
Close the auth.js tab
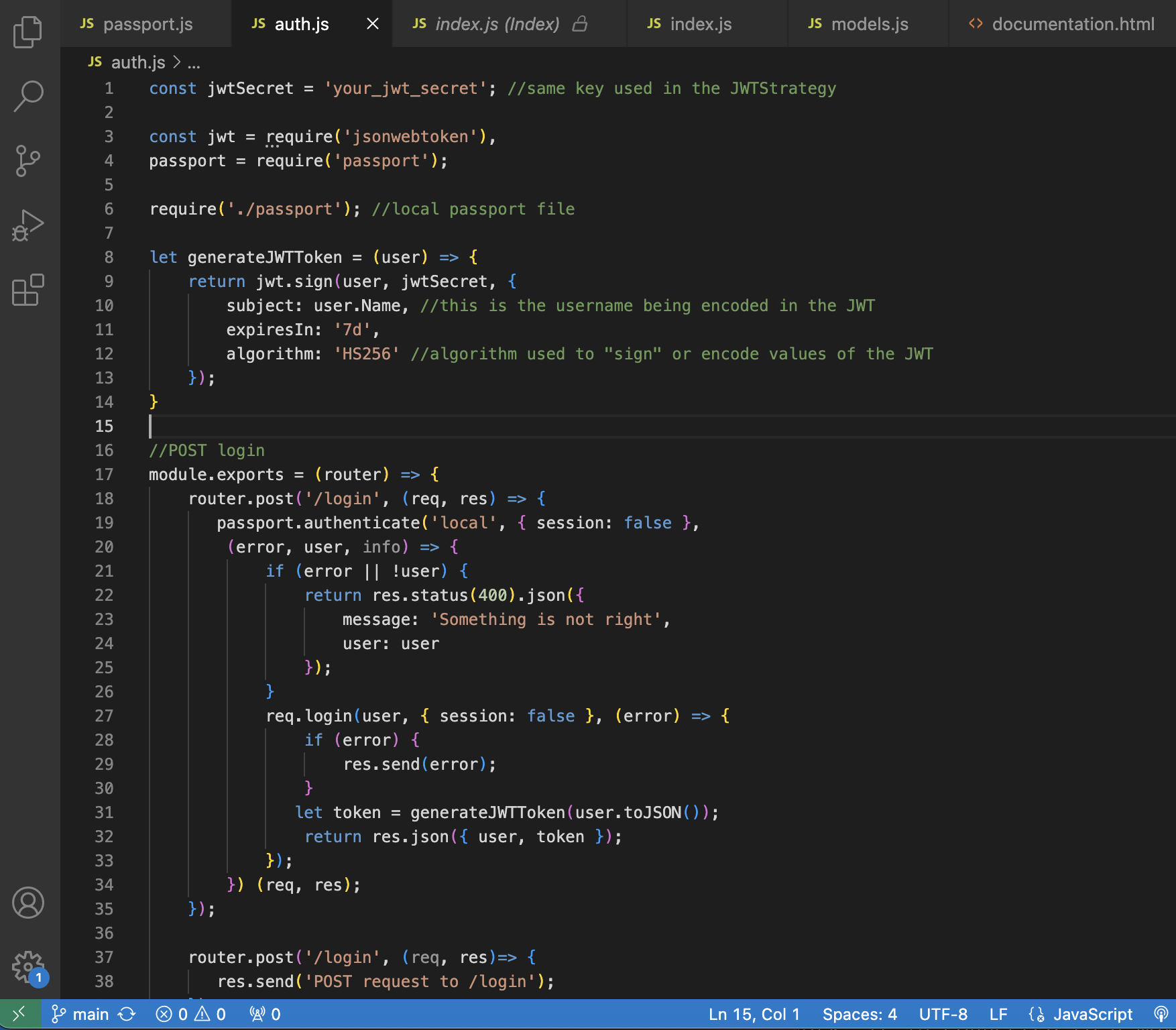[373, 24]
